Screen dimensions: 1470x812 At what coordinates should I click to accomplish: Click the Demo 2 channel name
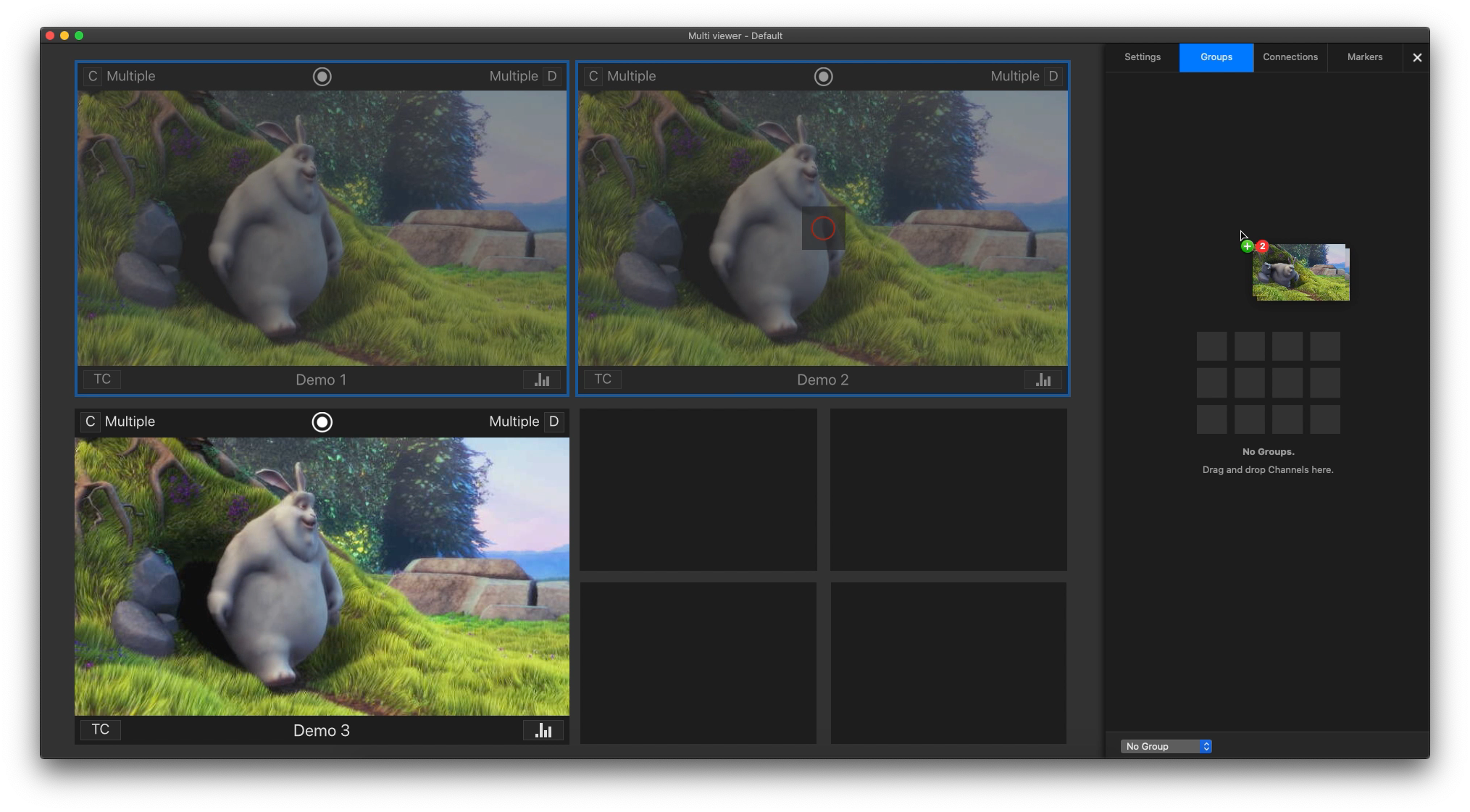[x=823, y=380]
